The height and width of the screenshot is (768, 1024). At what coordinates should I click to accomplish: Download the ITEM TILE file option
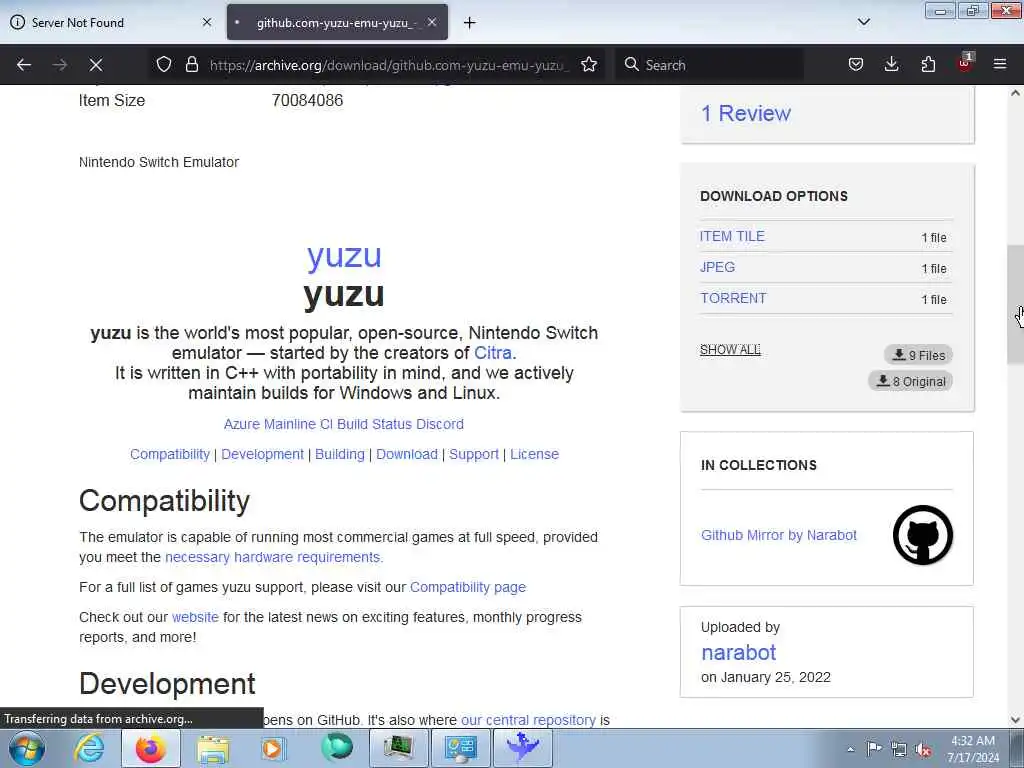click(x=732, y=236)
